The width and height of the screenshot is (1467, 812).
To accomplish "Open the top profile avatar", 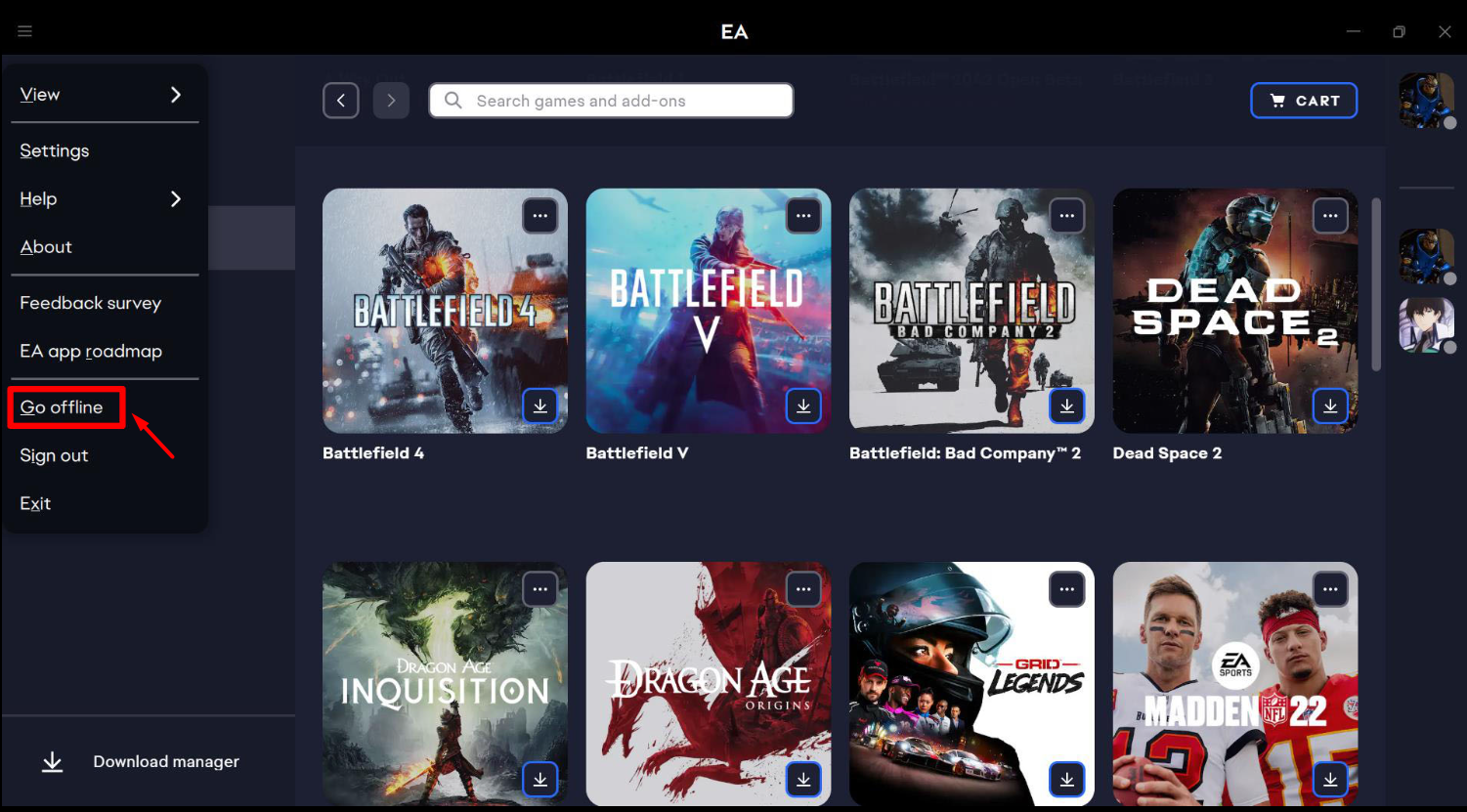I will (1427, 101).
